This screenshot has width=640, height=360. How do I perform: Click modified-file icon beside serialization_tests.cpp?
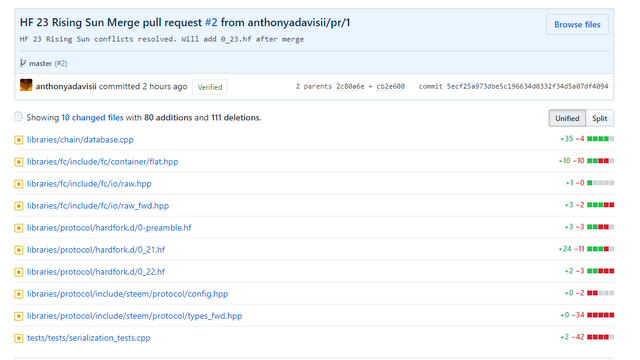tap(18, 338)
